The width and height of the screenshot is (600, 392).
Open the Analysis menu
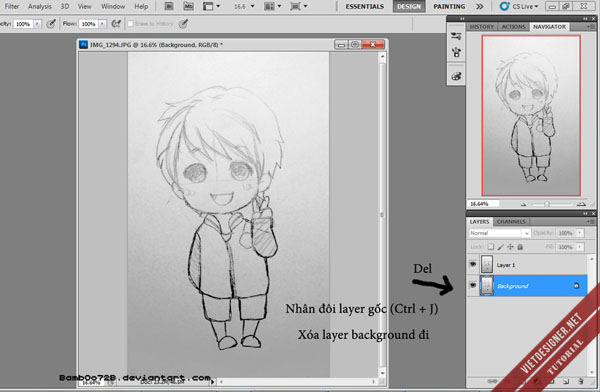pyautogui.click(x=39, y=6)
